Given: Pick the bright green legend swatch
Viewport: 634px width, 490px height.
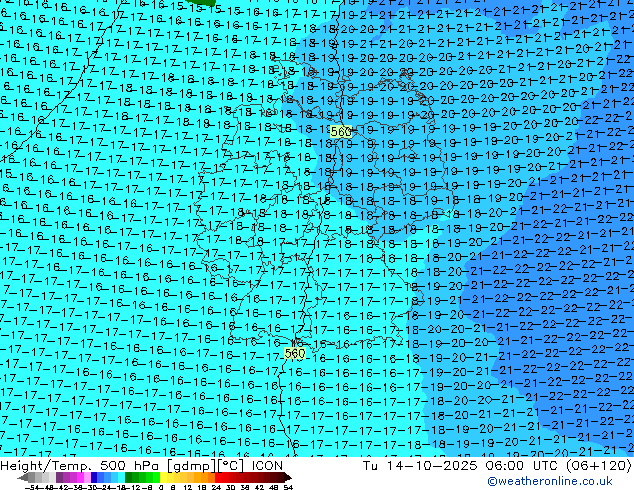Looking at the screenshot, I should (x=156, y=477).
